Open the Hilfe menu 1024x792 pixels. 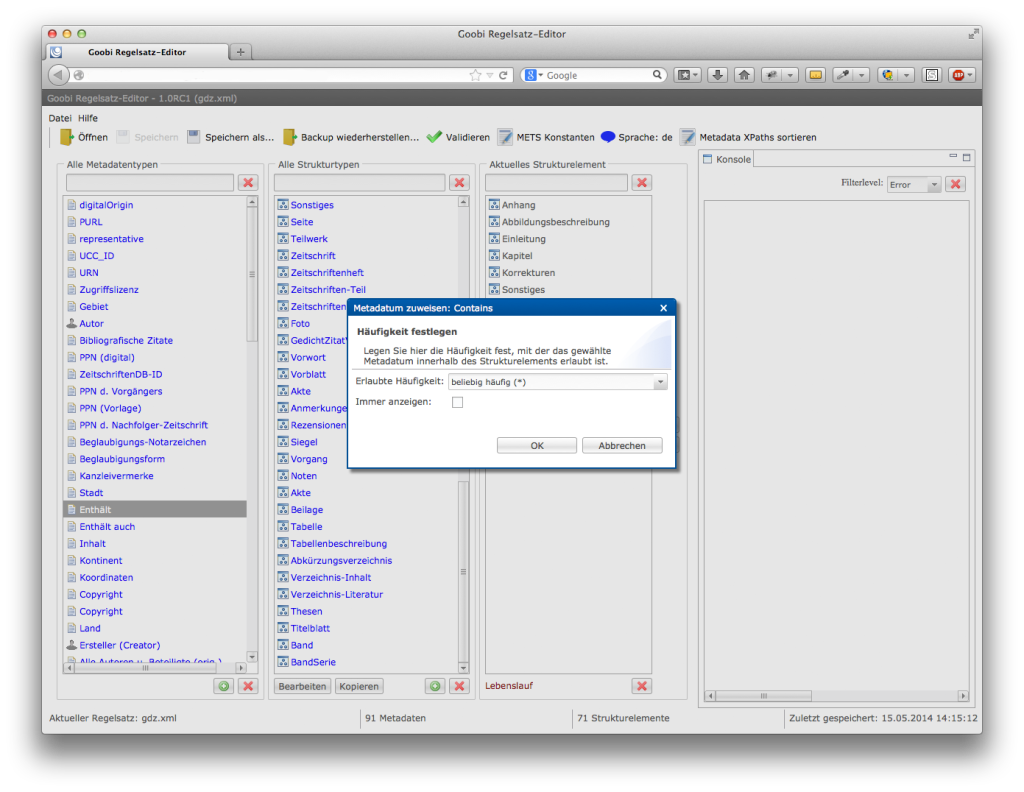(88, 118)
